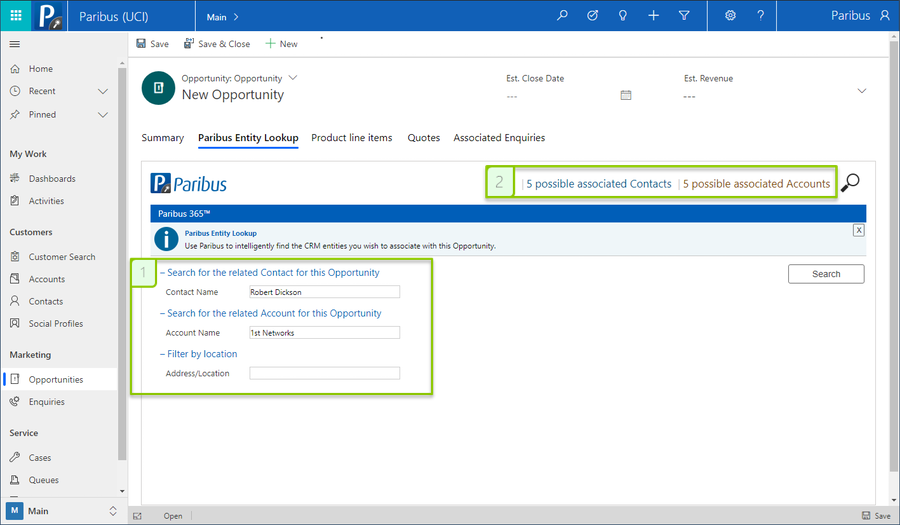Viewport: 900px width, 525px height.
Task: Click the Account Name input field
Action: 324,333
